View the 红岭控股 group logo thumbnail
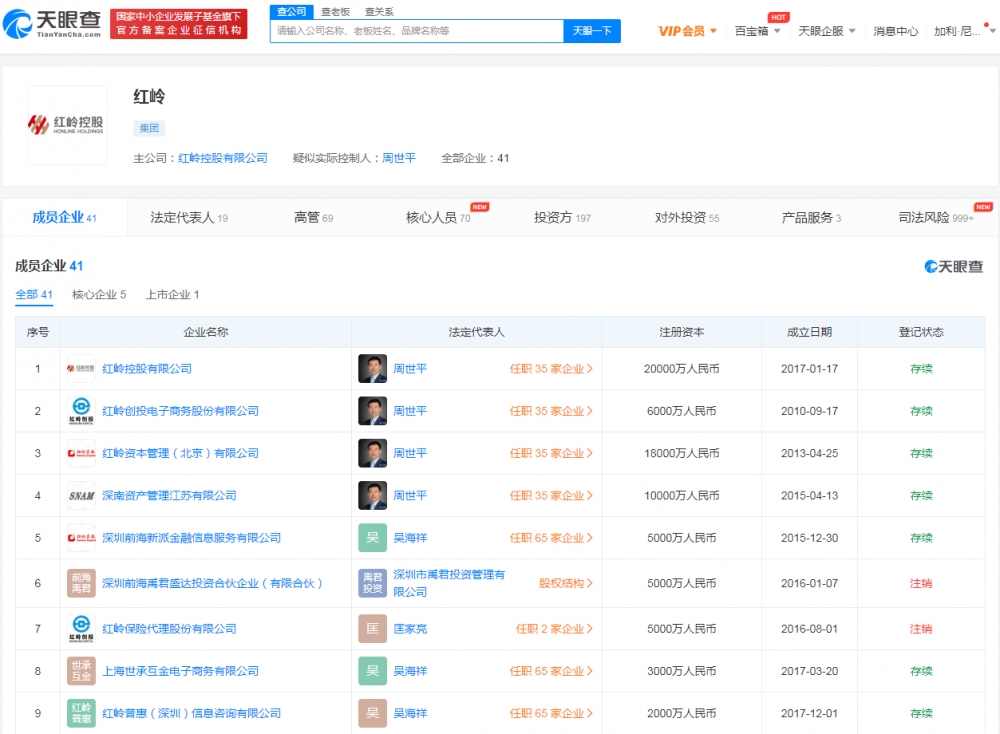Image resolution: width=1000 pixels, height=734 pixels. click(68, 125)
